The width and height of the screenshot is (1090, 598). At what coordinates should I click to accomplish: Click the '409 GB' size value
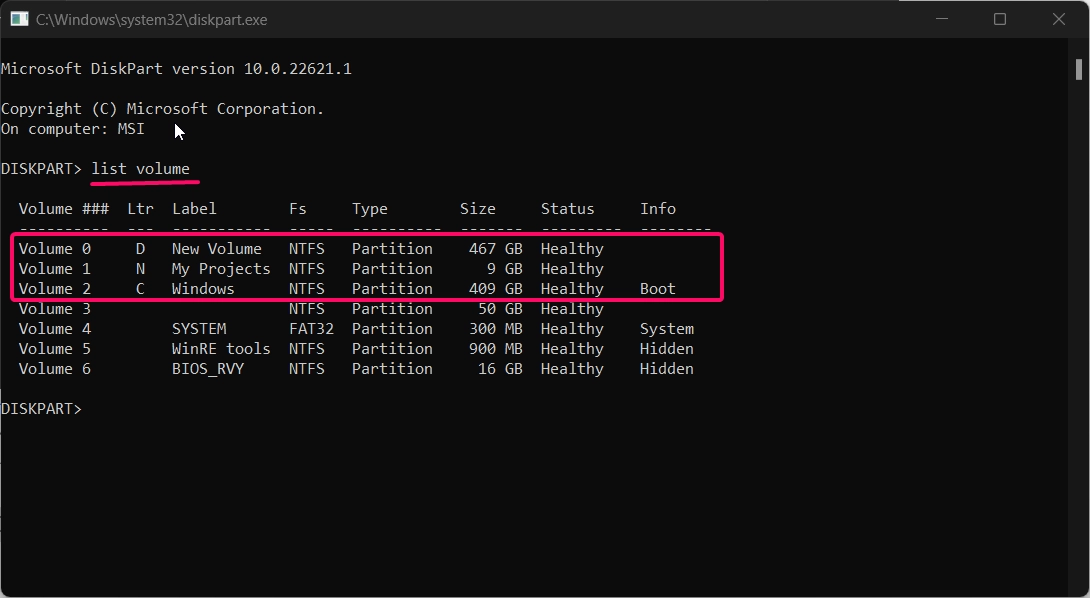pos(496,289)
